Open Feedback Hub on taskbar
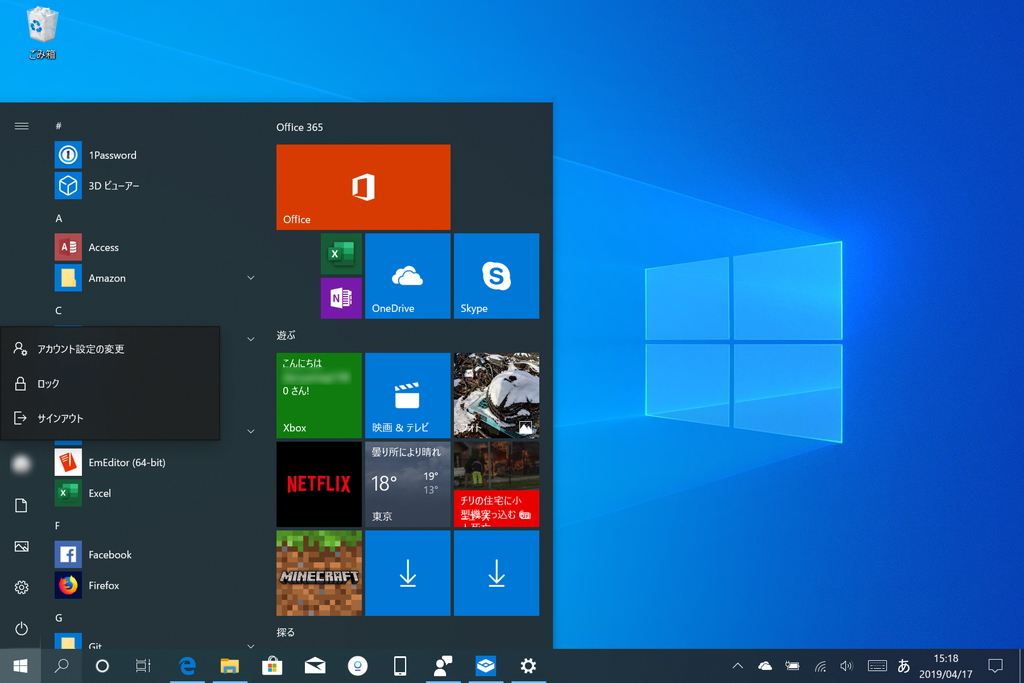 443,666
